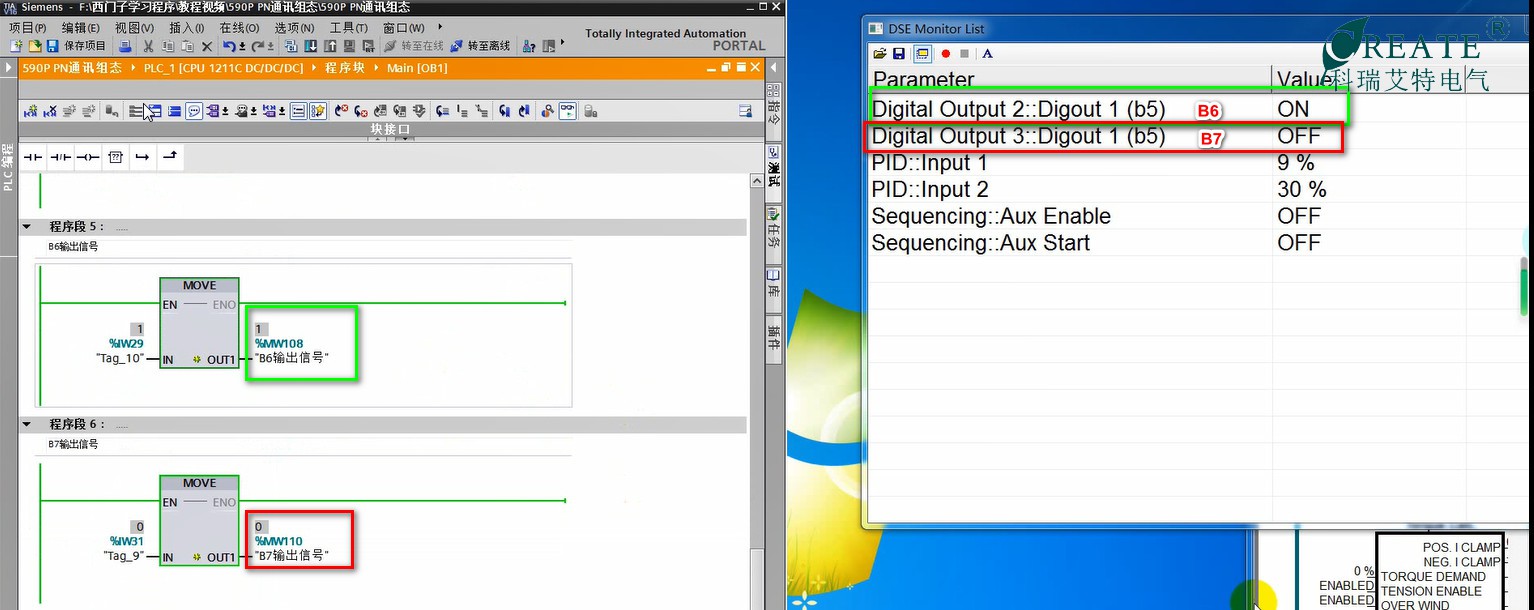Open the 在线(O) menu
This screenshot has height=610, width=1534.
click(239, 27)
